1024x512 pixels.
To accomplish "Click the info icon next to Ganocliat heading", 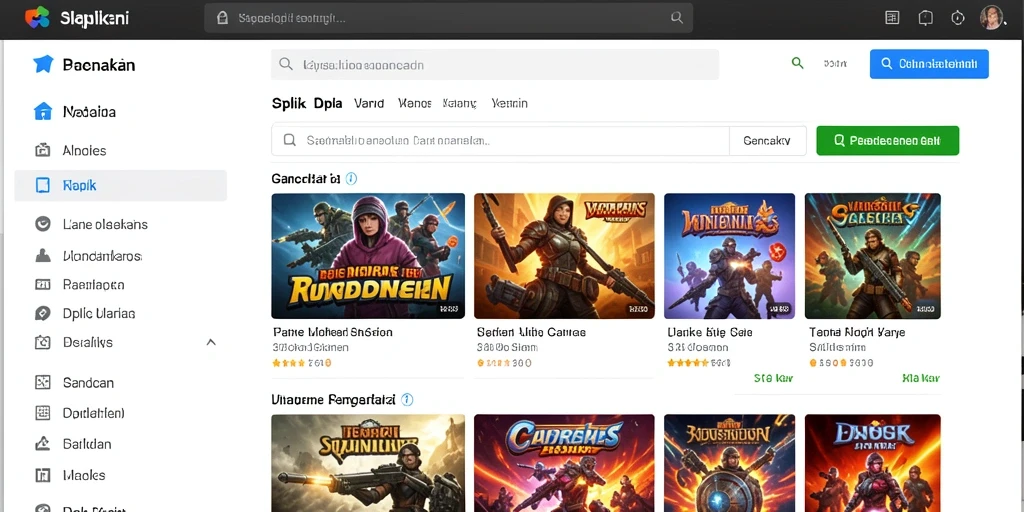I will (351, 178).
